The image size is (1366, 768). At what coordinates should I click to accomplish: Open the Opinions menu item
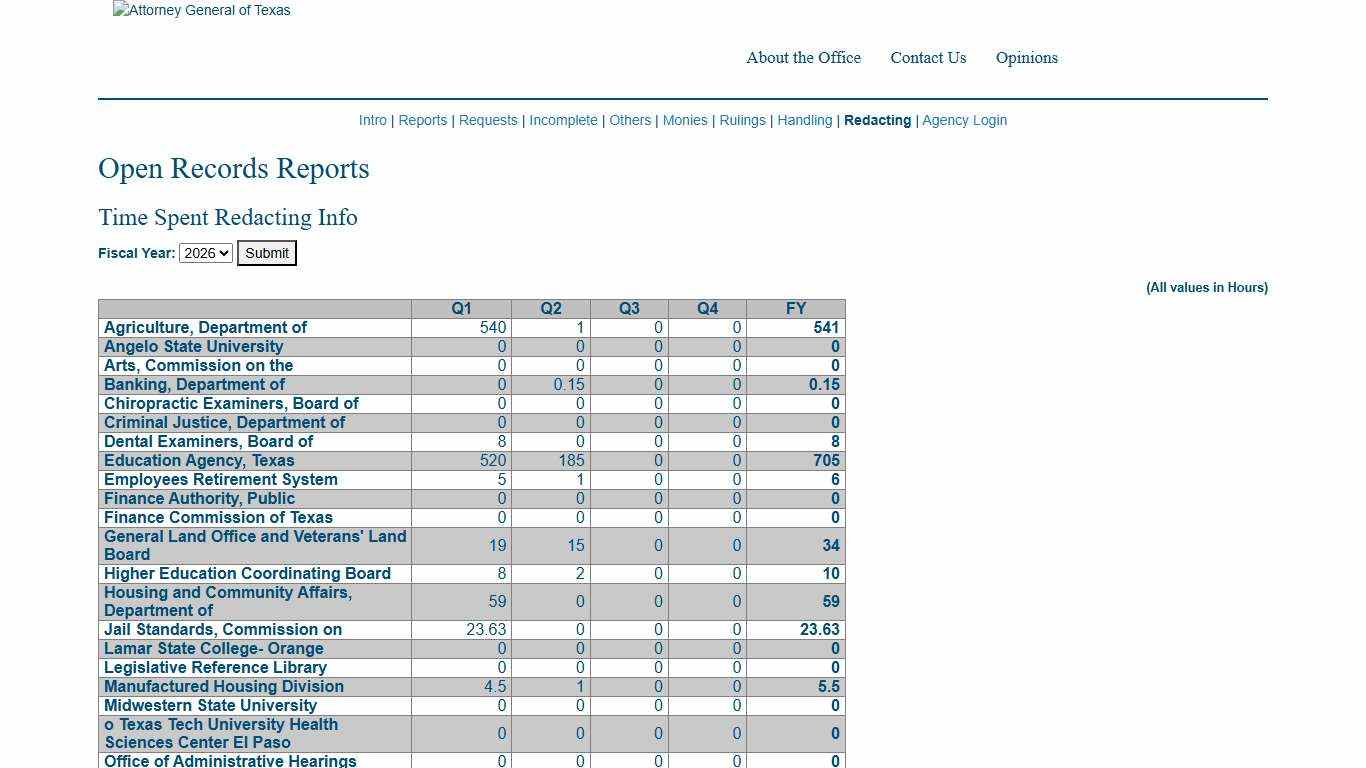coord(1026,58)
